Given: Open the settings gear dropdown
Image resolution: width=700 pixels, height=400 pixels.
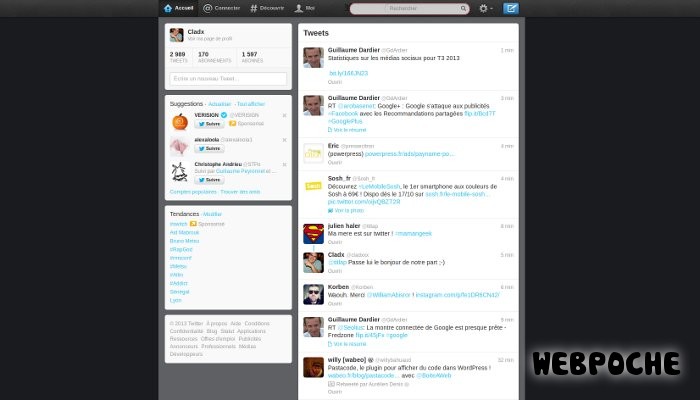Looking at the screenshot, I should pos(486,8).
